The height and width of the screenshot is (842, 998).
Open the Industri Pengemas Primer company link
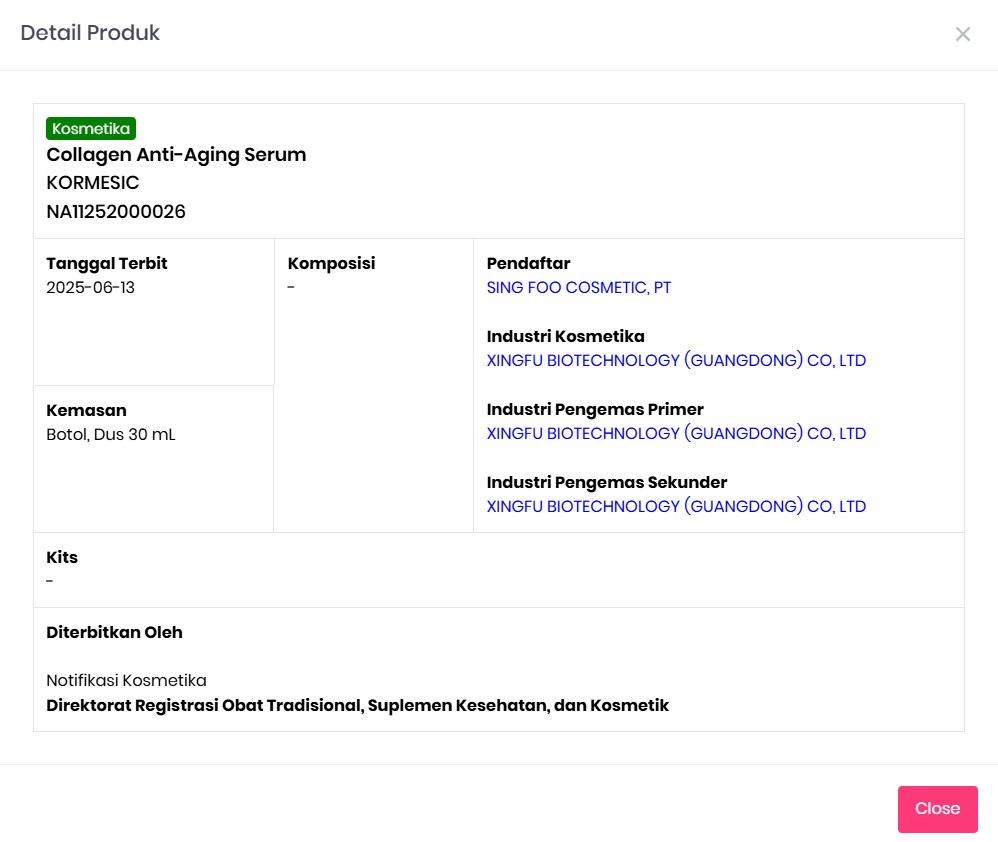676,433
